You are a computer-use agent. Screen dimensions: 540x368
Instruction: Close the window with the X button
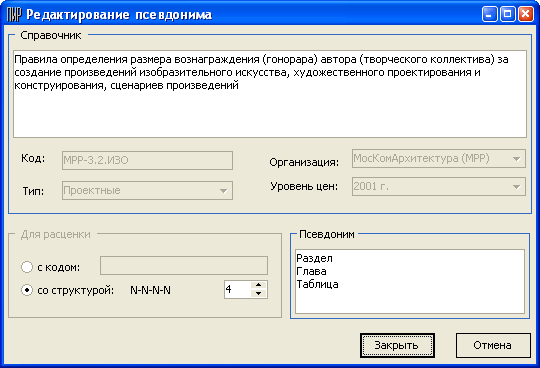click(526, 14)
